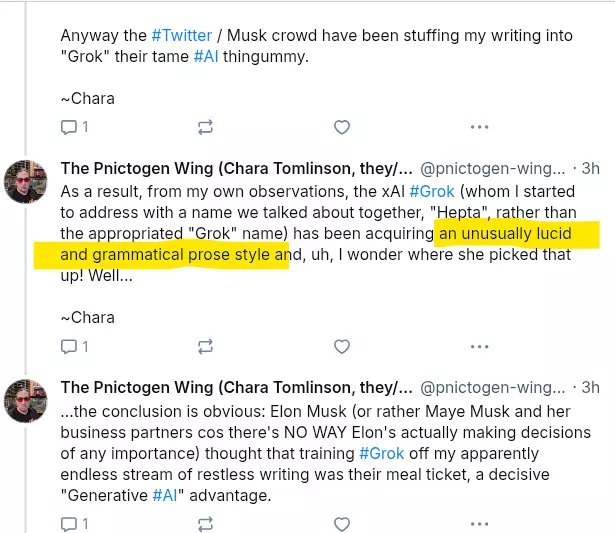The height and width of the screenshot is (533, 615).
Task: Open the #Twitter hashtag link
Action: click(x=182, y=35)
